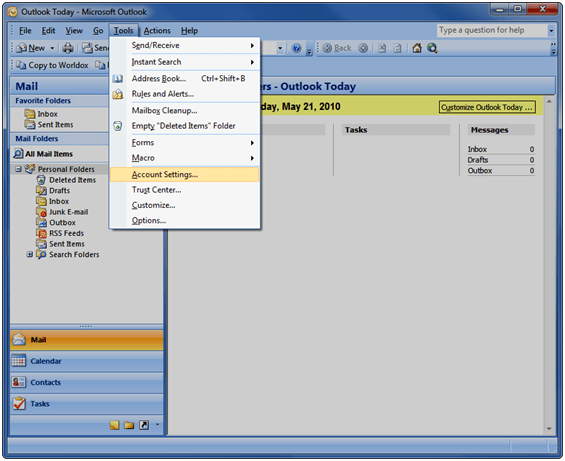Open the File menu

[25, 31]
